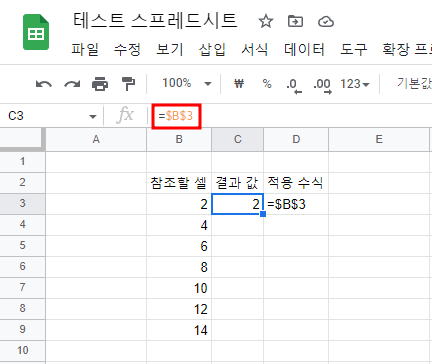Open the 삽입 menu
Image resolution: width=432 pixels, height=364 pixels.
click(212, 50)
